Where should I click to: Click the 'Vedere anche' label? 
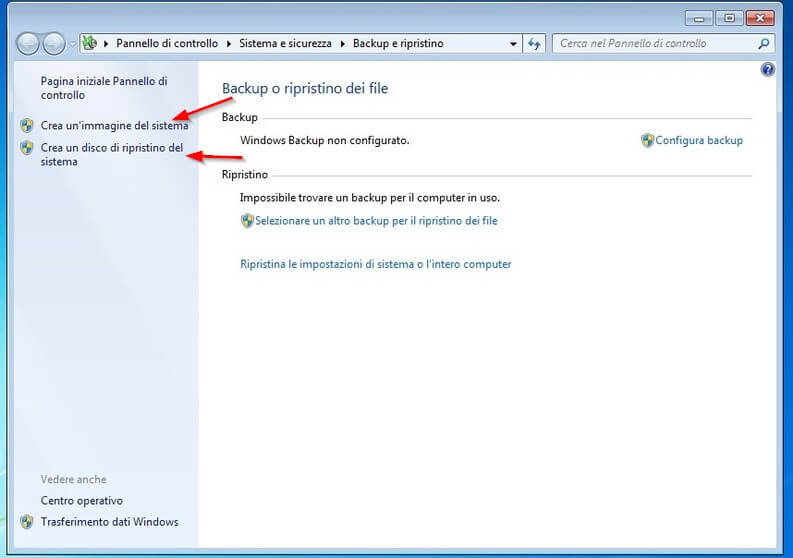pyautogui.click(x=73, y=479)
